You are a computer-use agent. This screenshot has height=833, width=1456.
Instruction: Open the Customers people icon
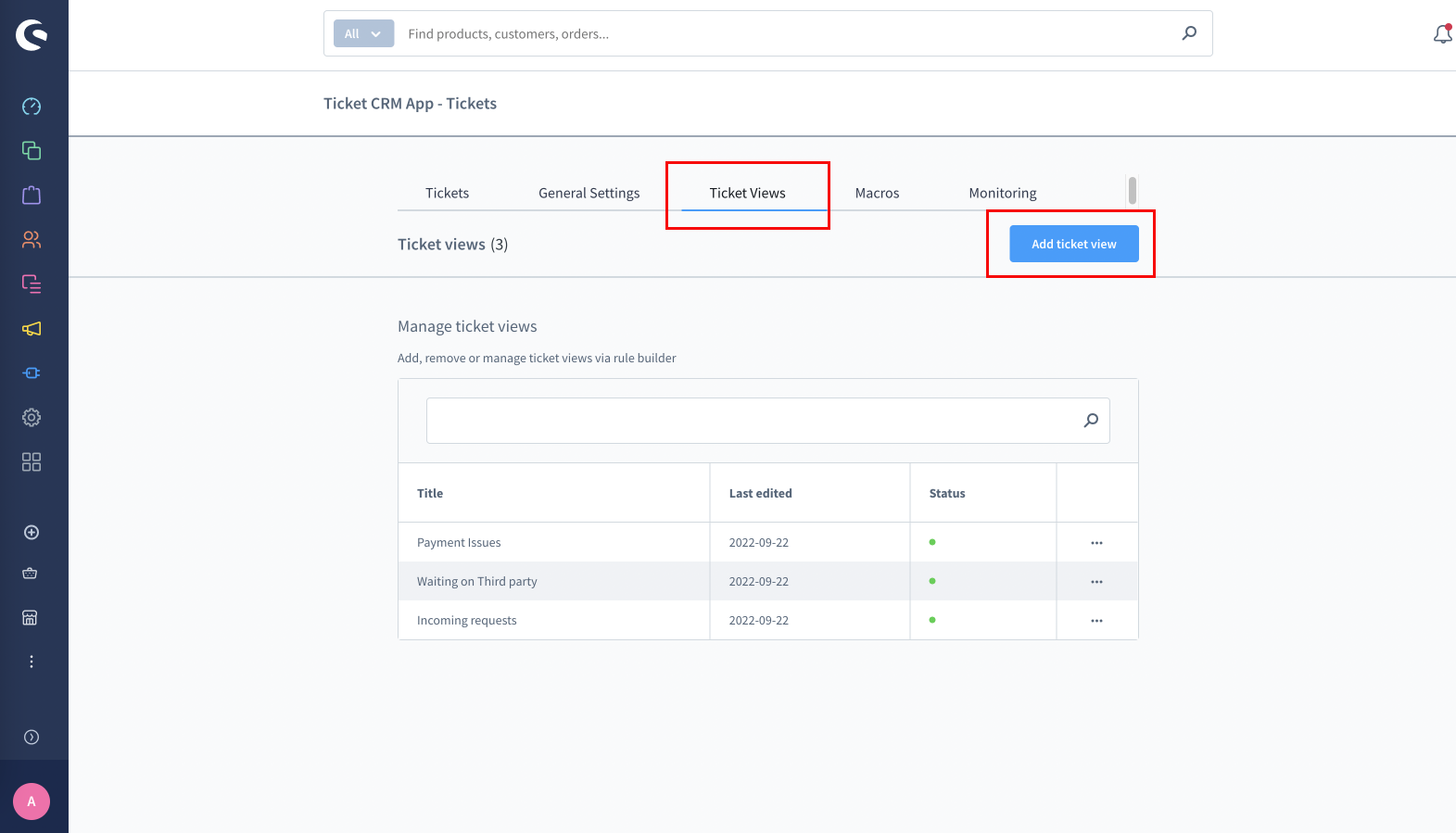pyautogui.click(x=32, y=240)
